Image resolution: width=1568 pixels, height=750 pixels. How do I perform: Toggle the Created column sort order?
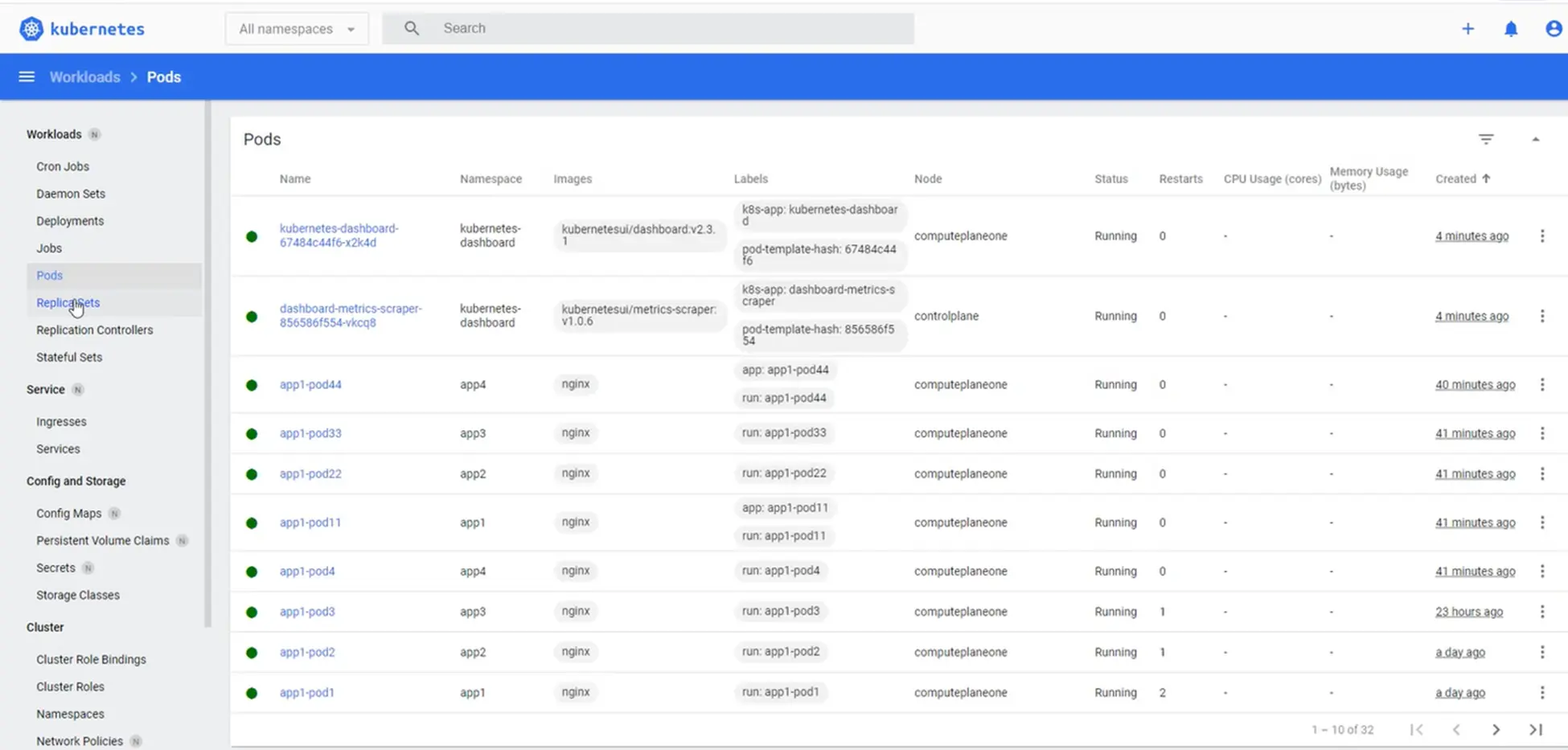pos(1463,178)
